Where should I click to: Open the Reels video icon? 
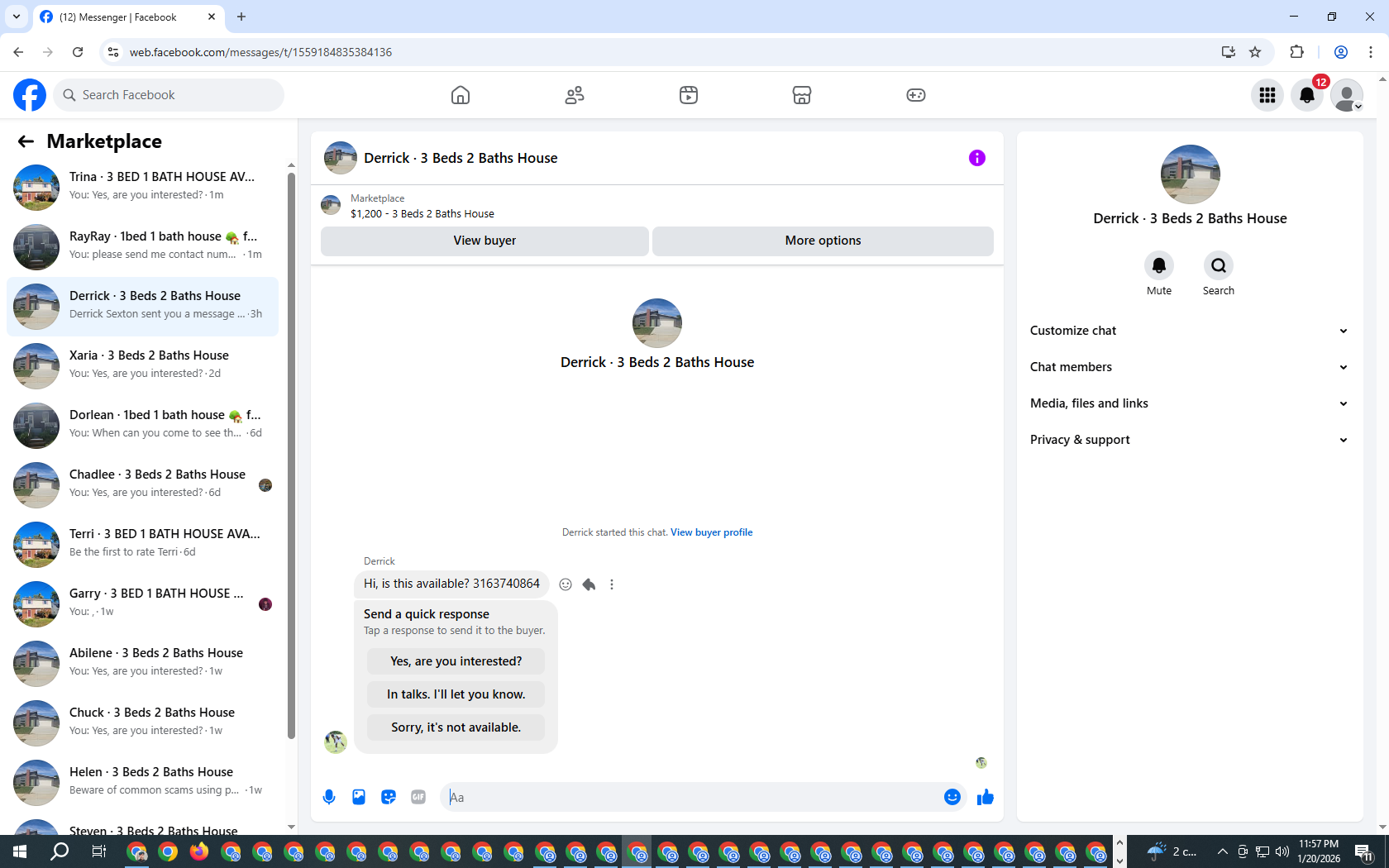point(689,95)
